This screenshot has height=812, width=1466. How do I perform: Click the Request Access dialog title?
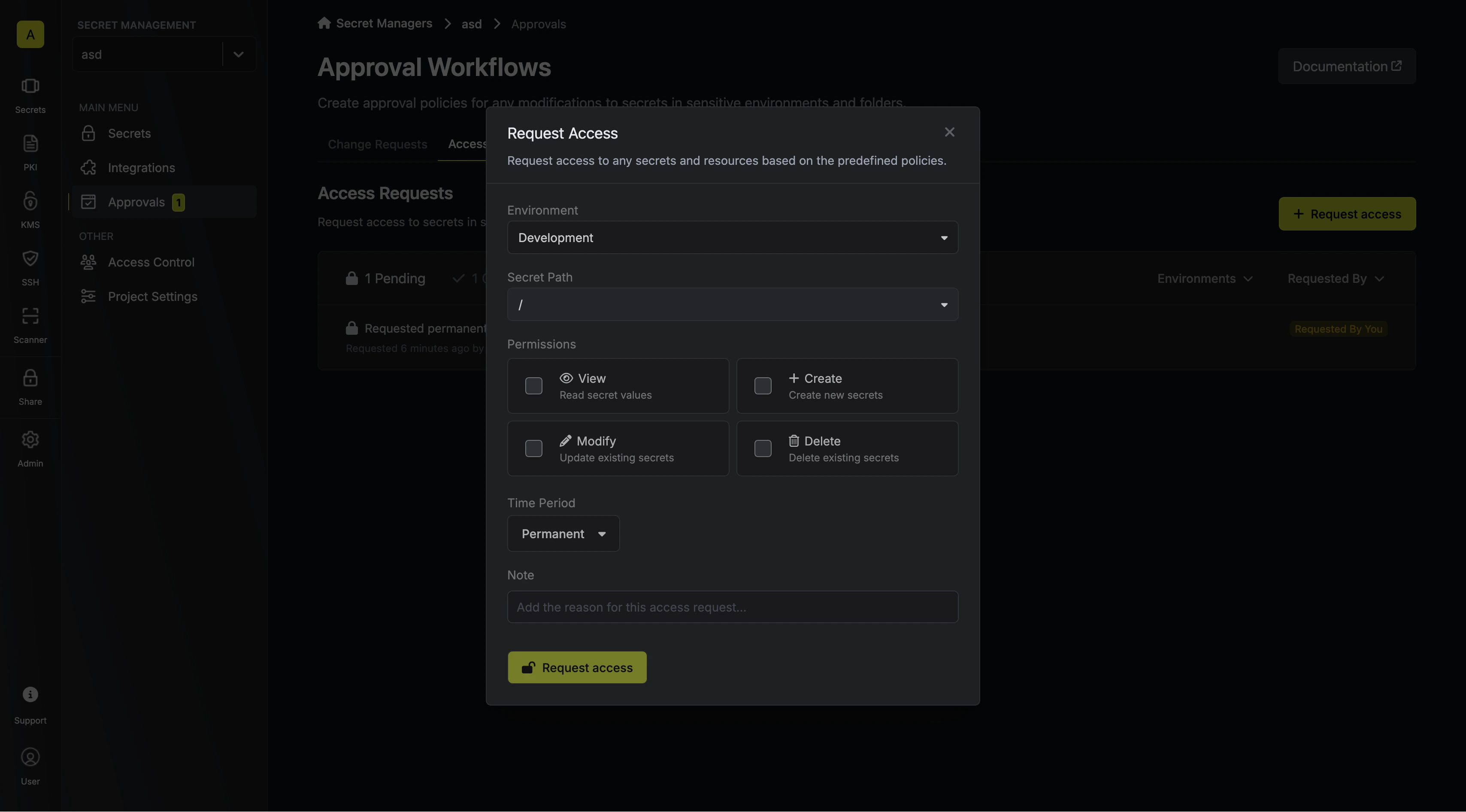[x=562, y=133]
